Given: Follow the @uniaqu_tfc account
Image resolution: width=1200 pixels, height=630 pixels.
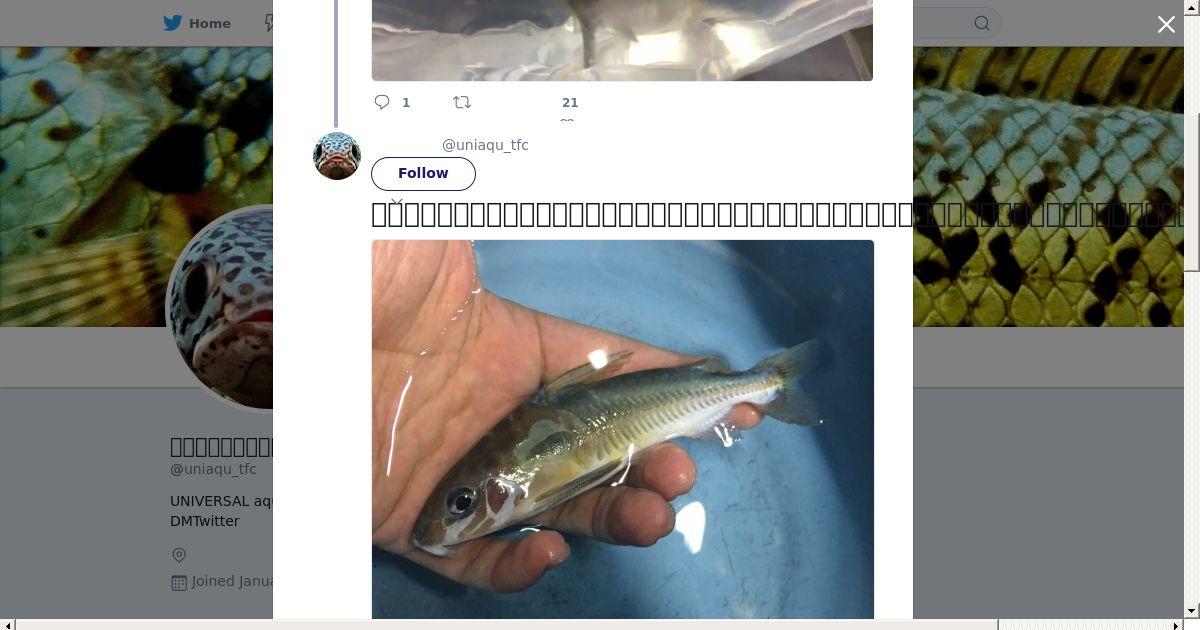Looking at the screenshot, I should click(423, 173).
